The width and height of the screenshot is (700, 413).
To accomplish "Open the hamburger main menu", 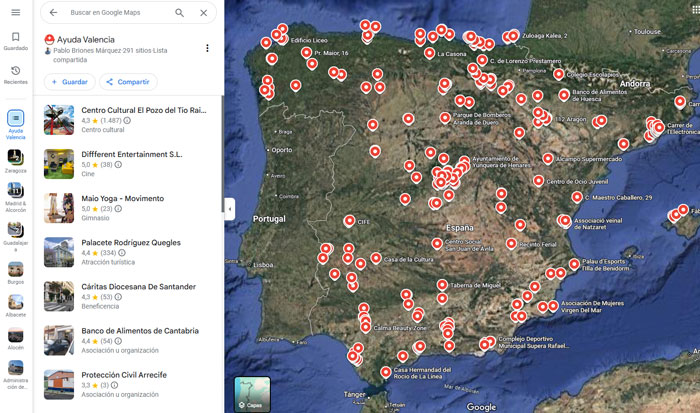I will (15, 12).
